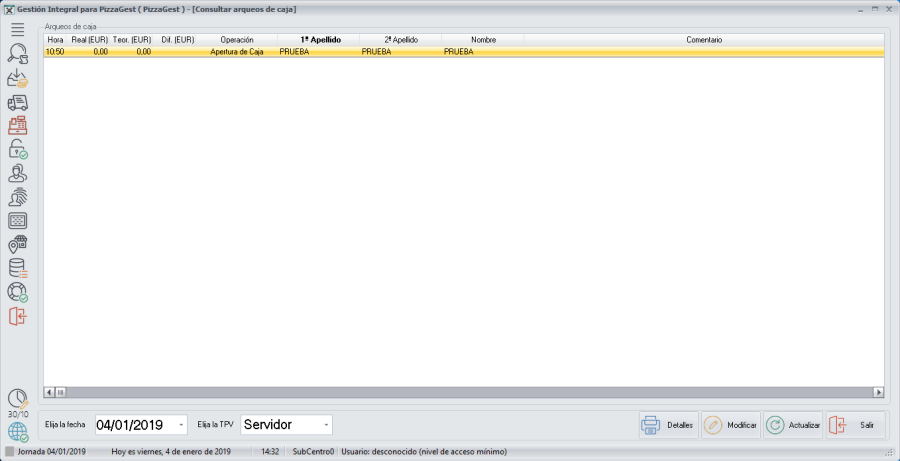This screenshot has width=900, height=461.
Task: Click the padlock with checkmark icon
Action: 17,150
